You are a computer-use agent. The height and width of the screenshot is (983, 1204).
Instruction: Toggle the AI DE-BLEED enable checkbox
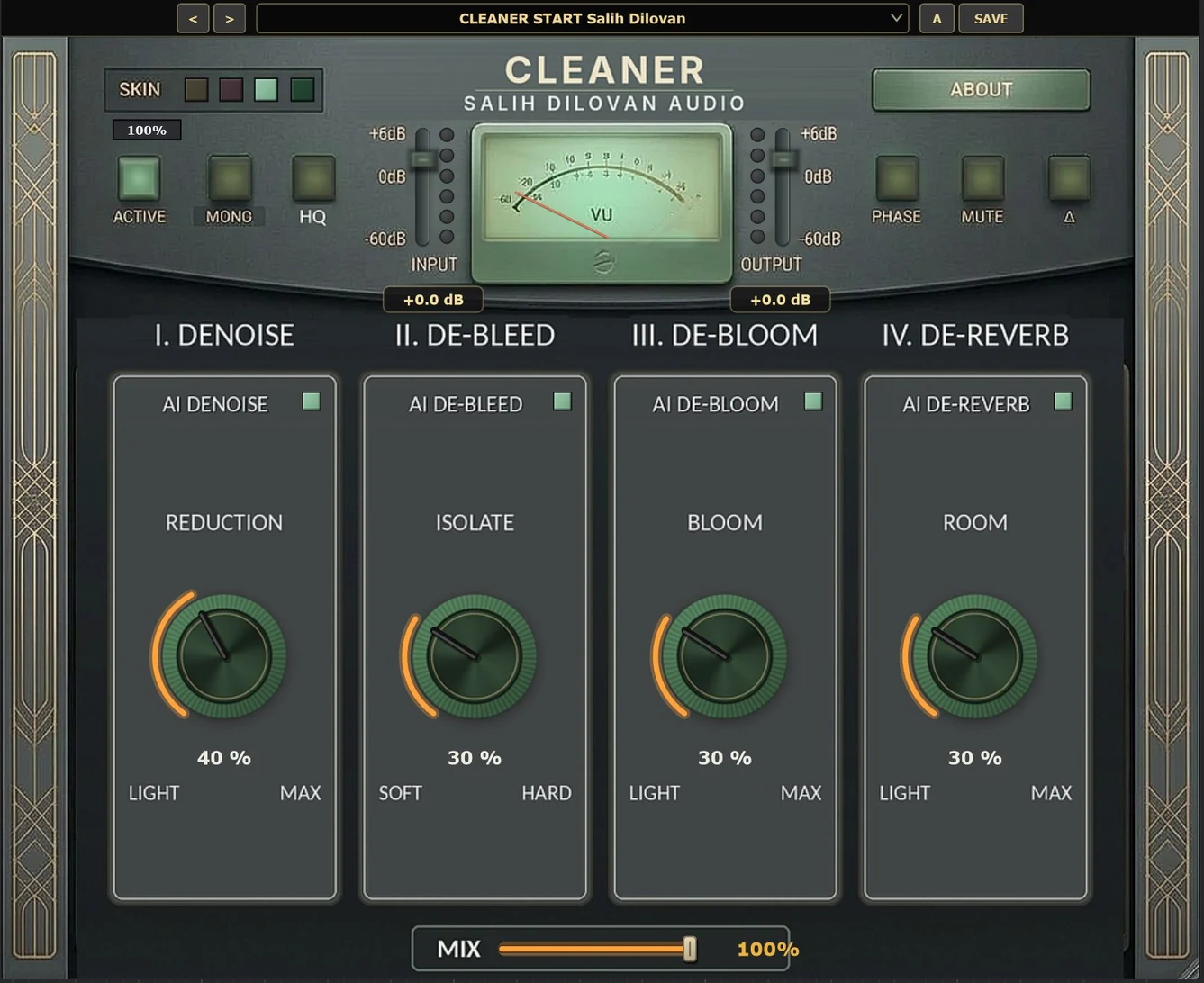[x=562, y=401]
